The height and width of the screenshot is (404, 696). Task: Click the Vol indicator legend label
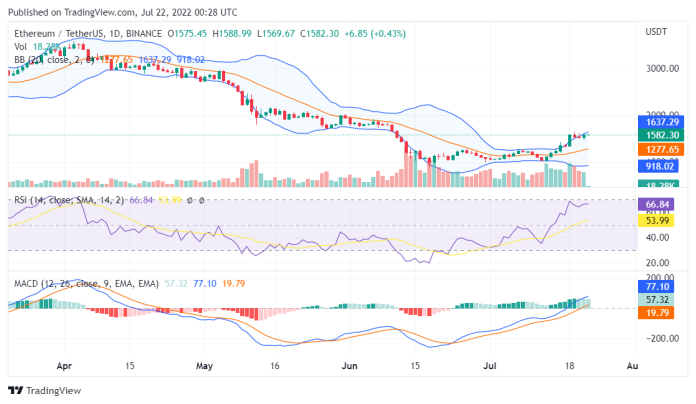click(21, 47)
